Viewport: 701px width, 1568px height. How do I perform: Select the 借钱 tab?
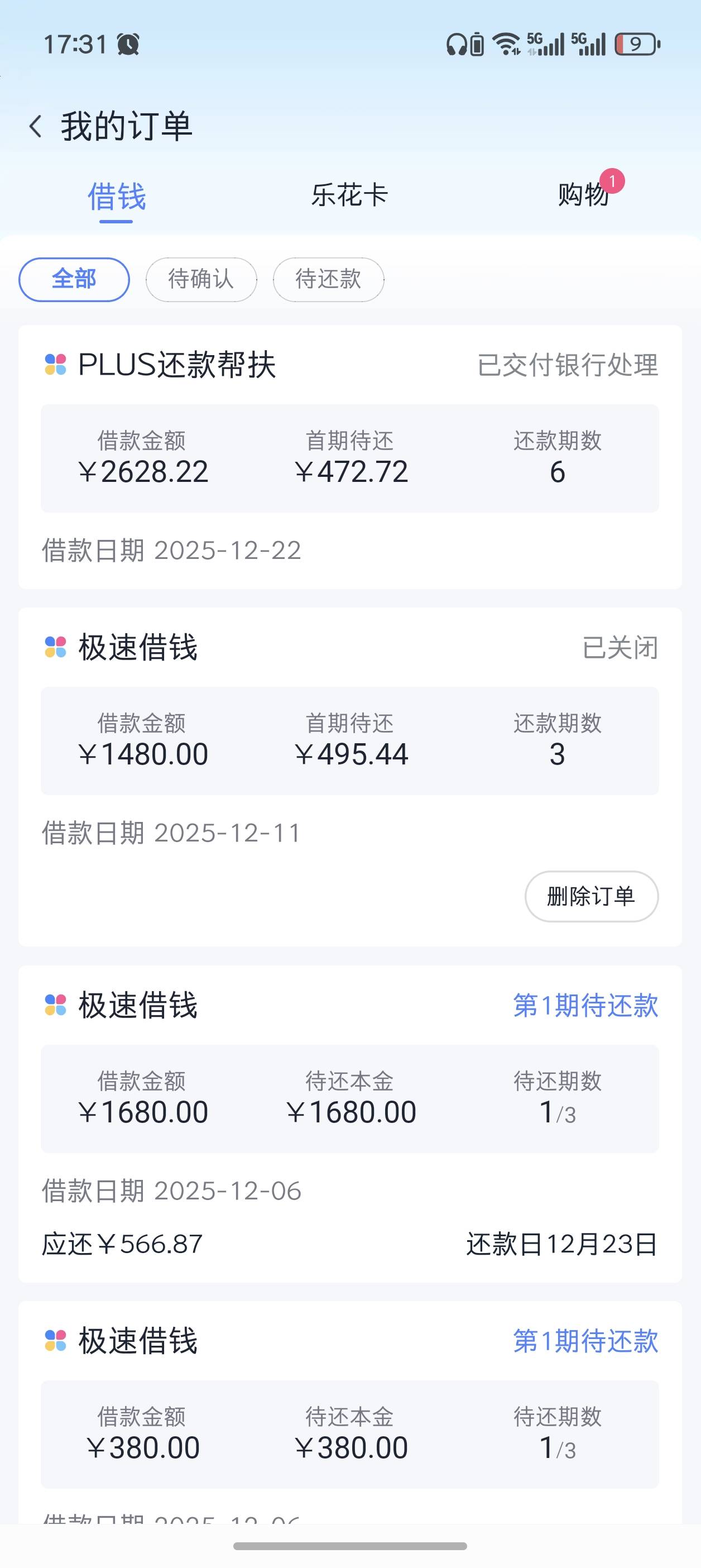(116, 197)
